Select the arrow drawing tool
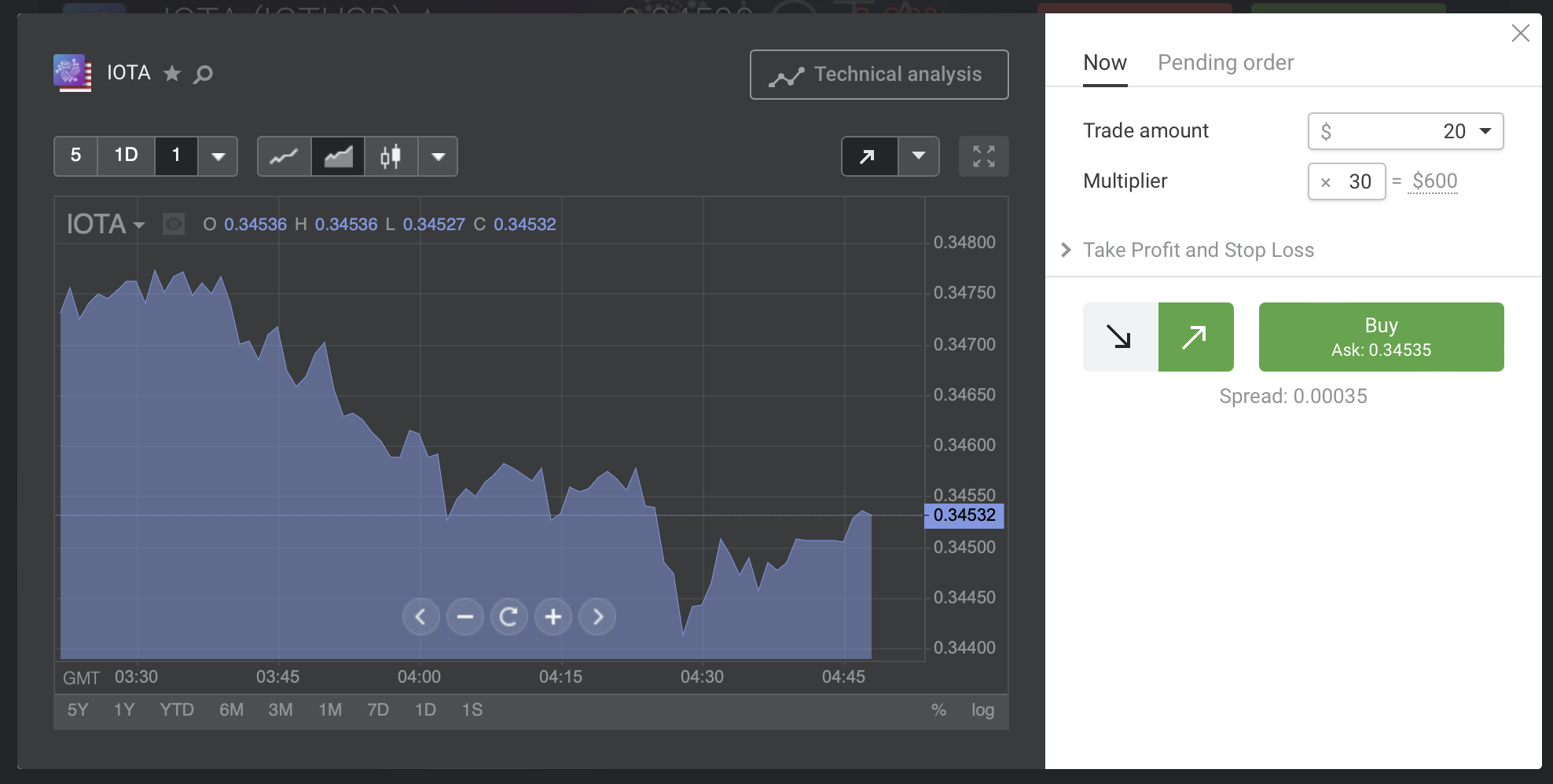This screenshot has height=784, width=1553. click(x=869, y=156)
